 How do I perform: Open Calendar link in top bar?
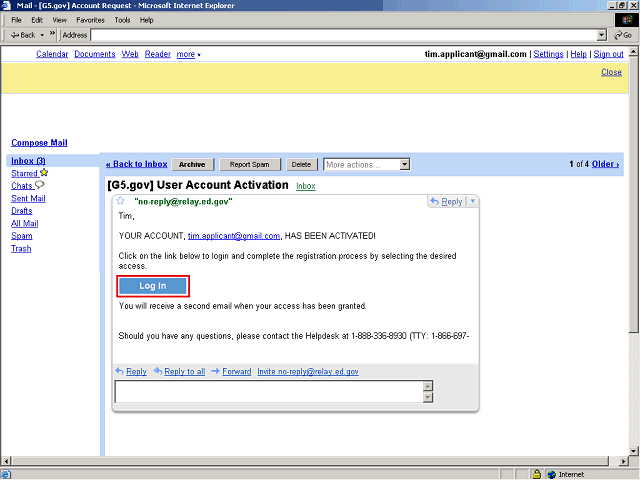pyautogui.click(x=52, y=54)
